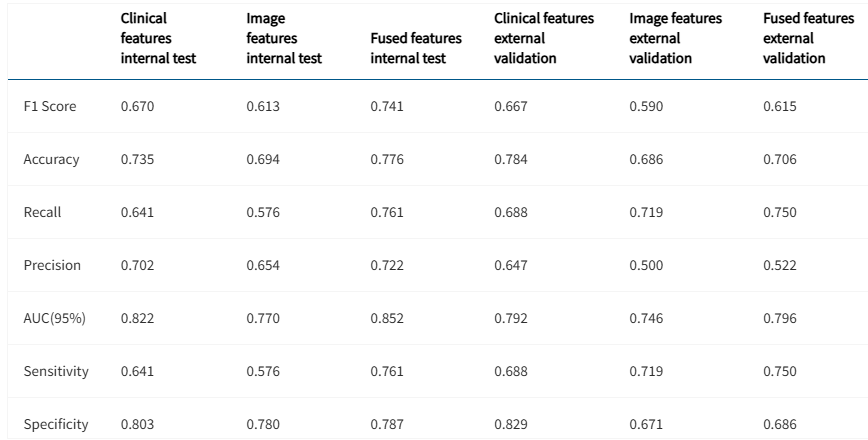Click Image features external validation header
868x440 pixels.
click(x=675, y=38)
